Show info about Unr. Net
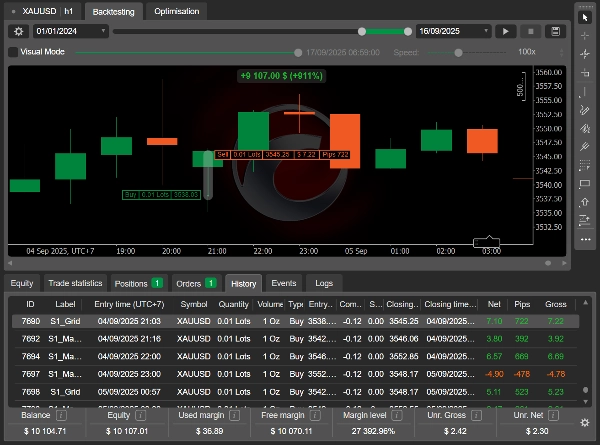 (553, 415)
